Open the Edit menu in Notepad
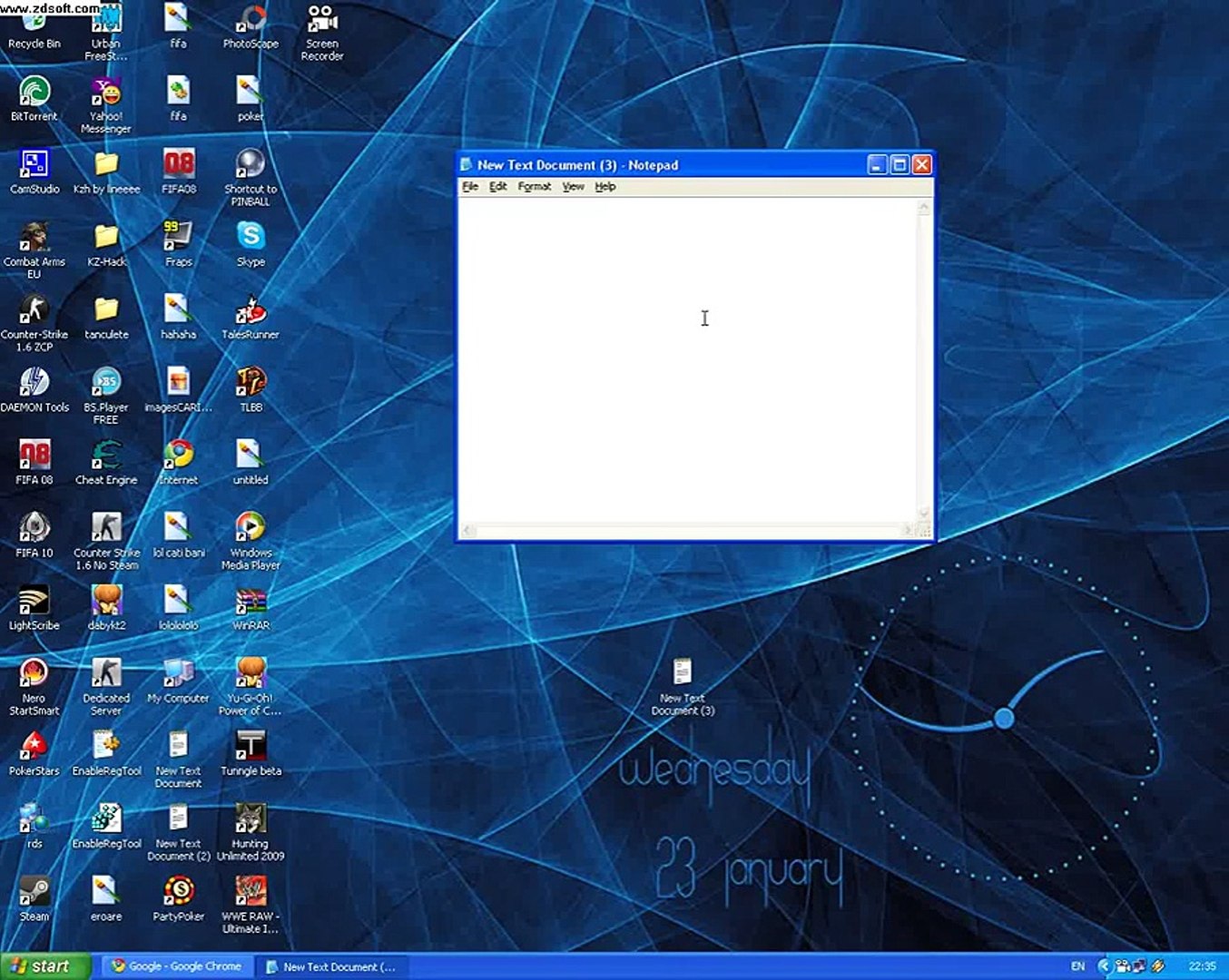Screen dimensions: 1229x980 (498, 187)
